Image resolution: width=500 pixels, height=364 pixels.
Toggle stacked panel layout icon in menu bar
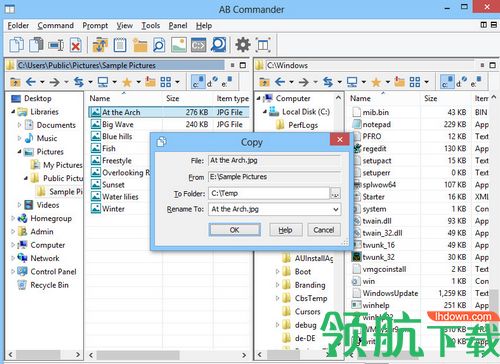494,25
